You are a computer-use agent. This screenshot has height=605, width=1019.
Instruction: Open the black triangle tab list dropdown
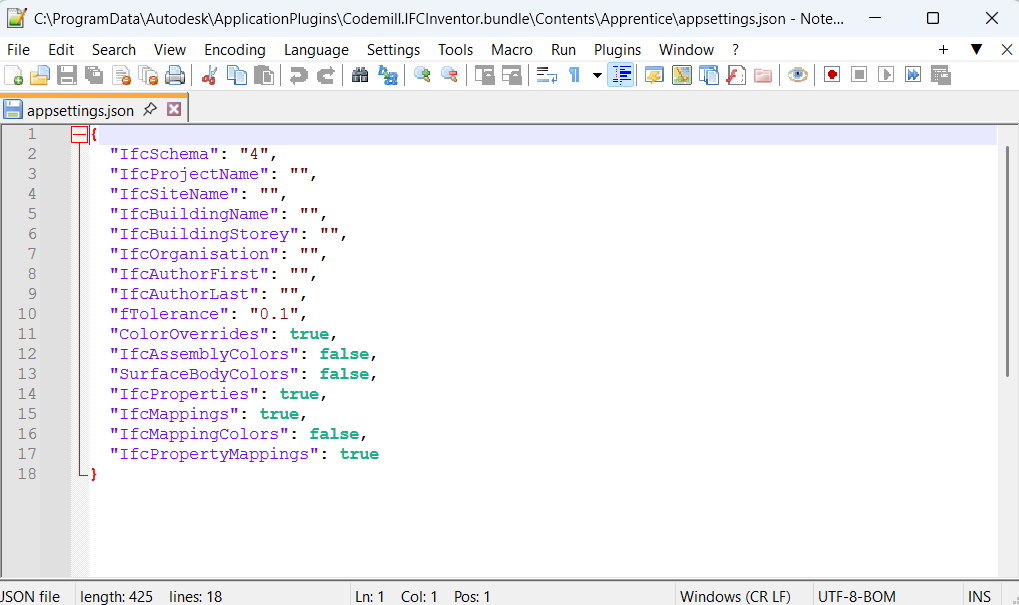click(976, 49)
